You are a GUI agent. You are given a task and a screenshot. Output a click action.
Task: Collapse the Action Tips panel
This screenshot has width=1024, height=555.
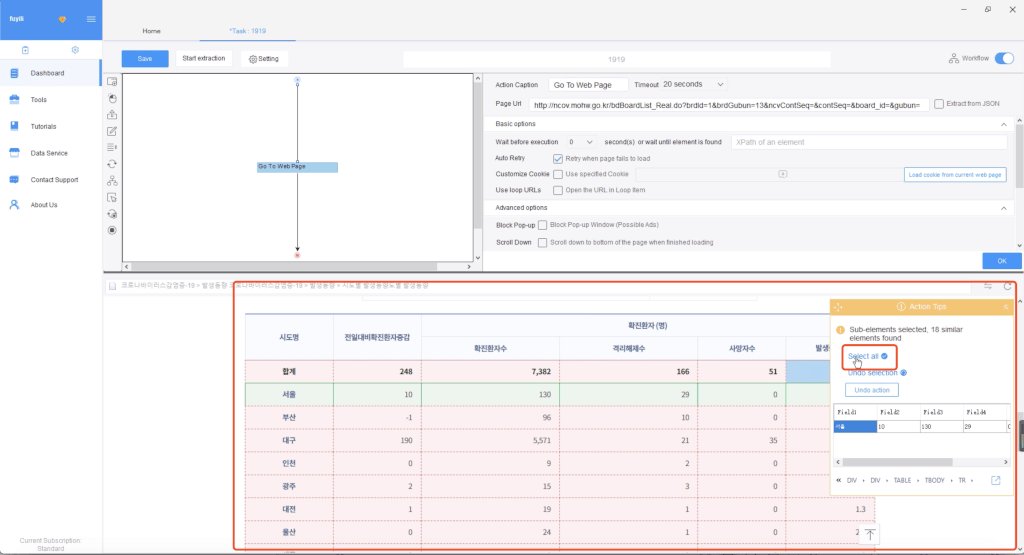pyautogui.click(x=1006, y=307)
